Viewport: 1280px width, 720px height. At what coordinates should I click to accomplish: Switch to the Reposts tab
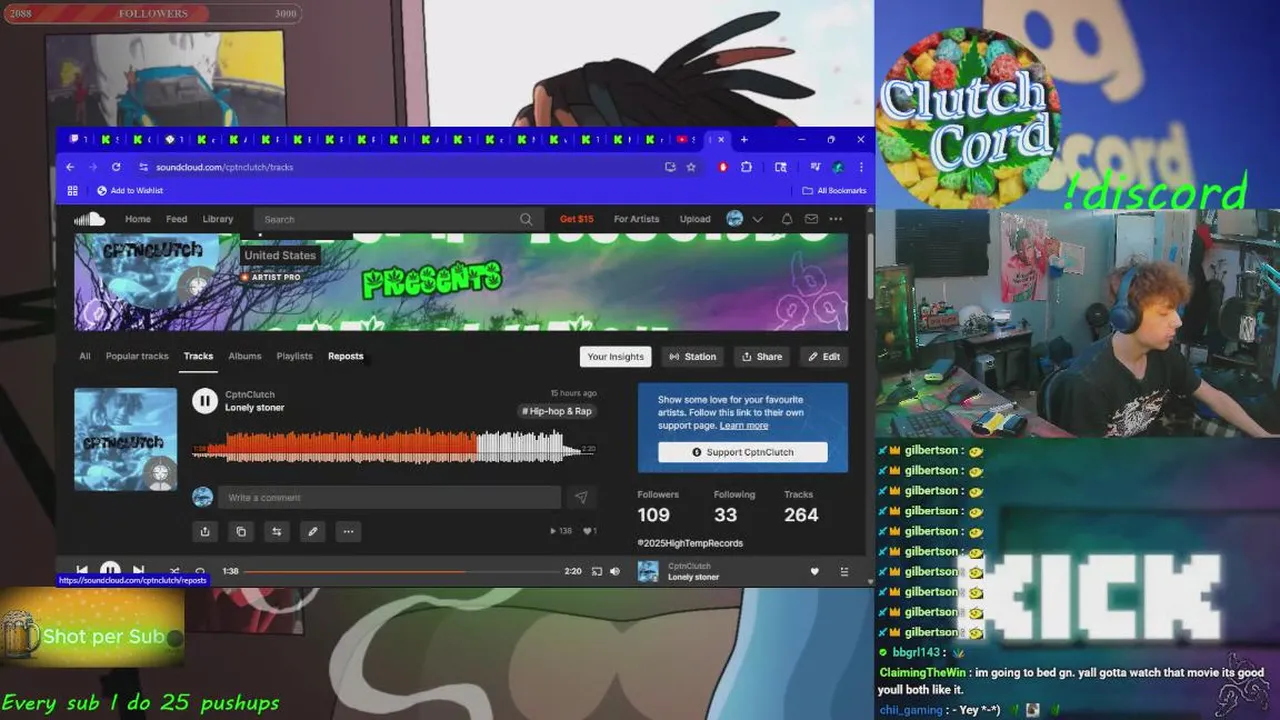346,356
